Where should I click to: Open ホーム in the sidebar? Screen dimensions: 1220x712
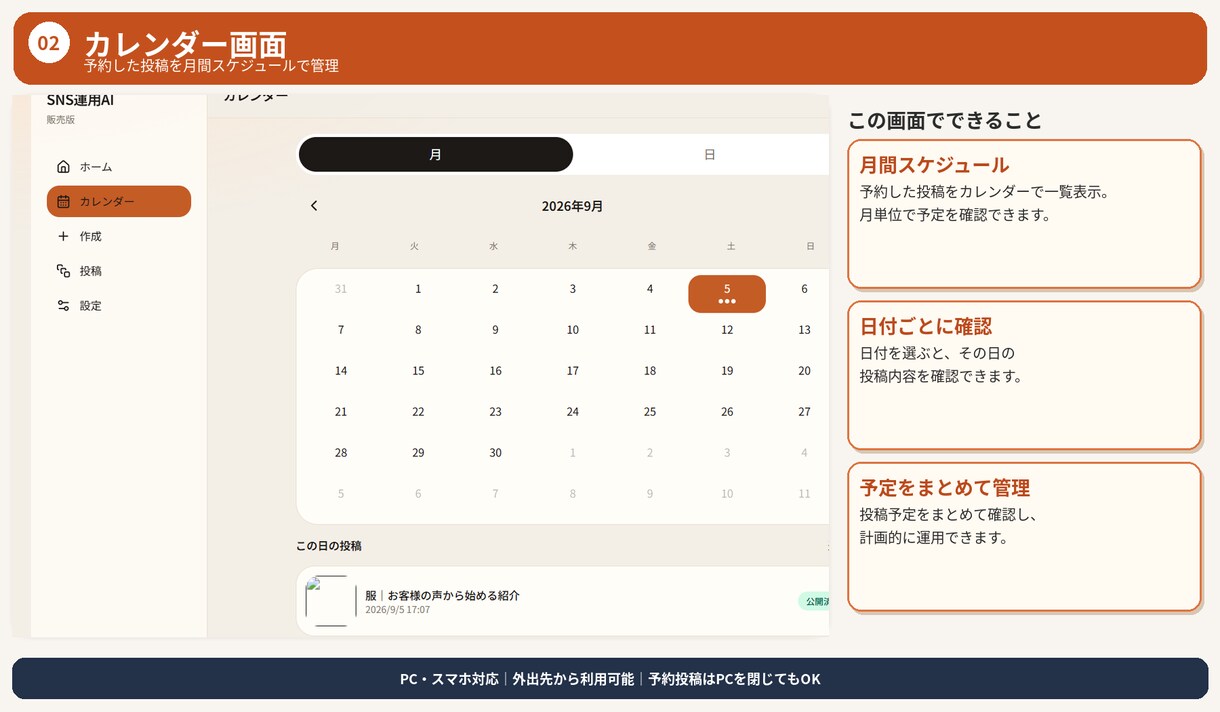click(x=119, y=167)
